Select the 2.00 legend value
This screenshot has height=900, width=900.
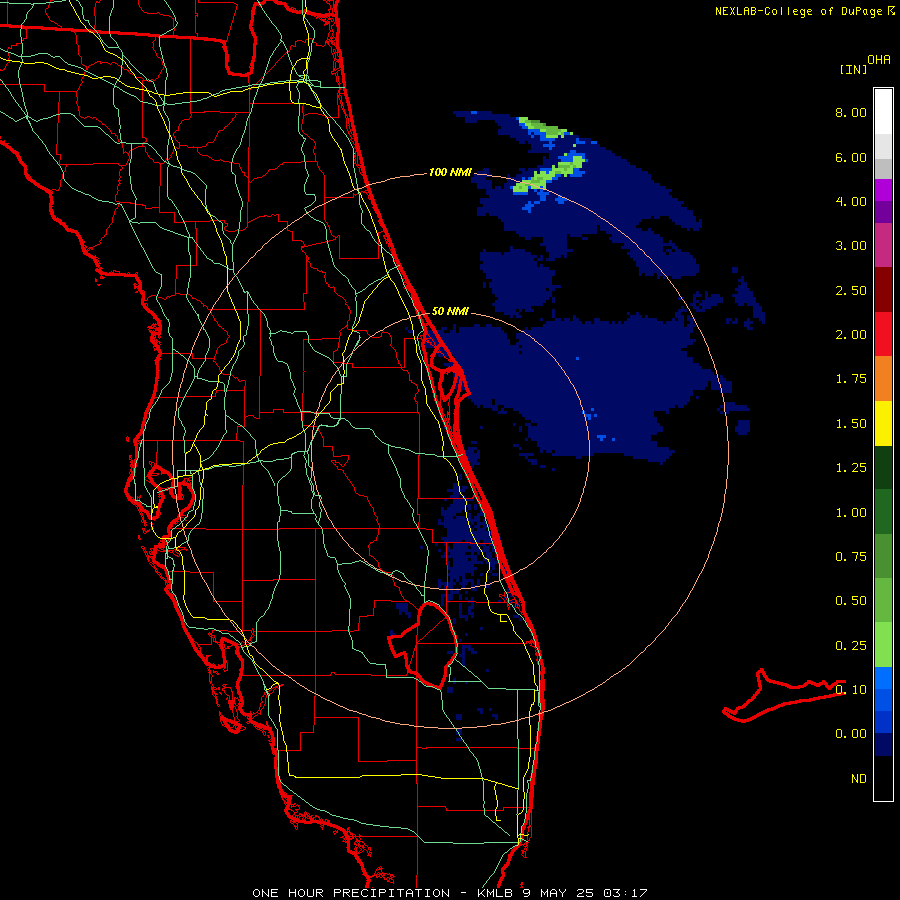coord(851,335)
